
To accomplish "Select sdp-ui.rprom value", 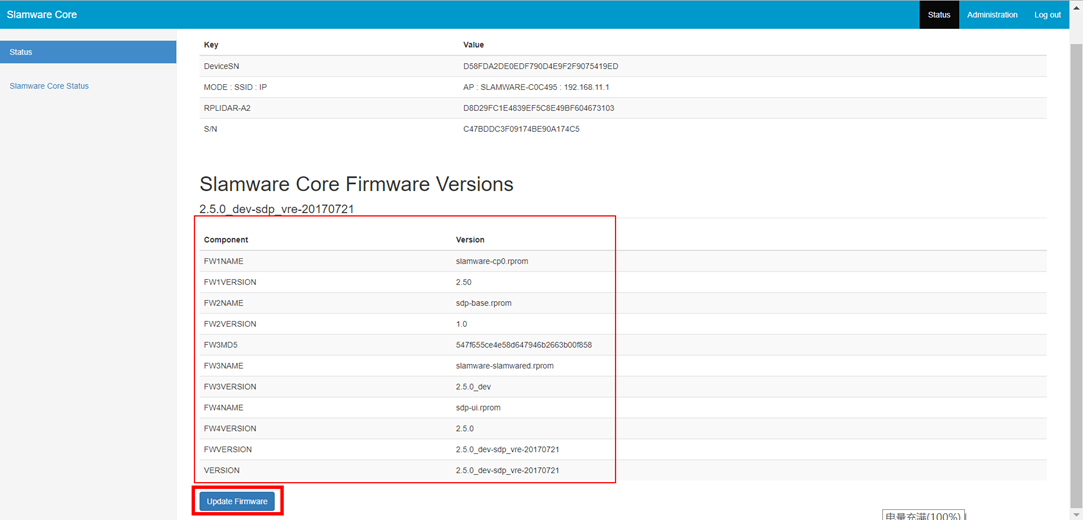I will click(x=478, y=407).
